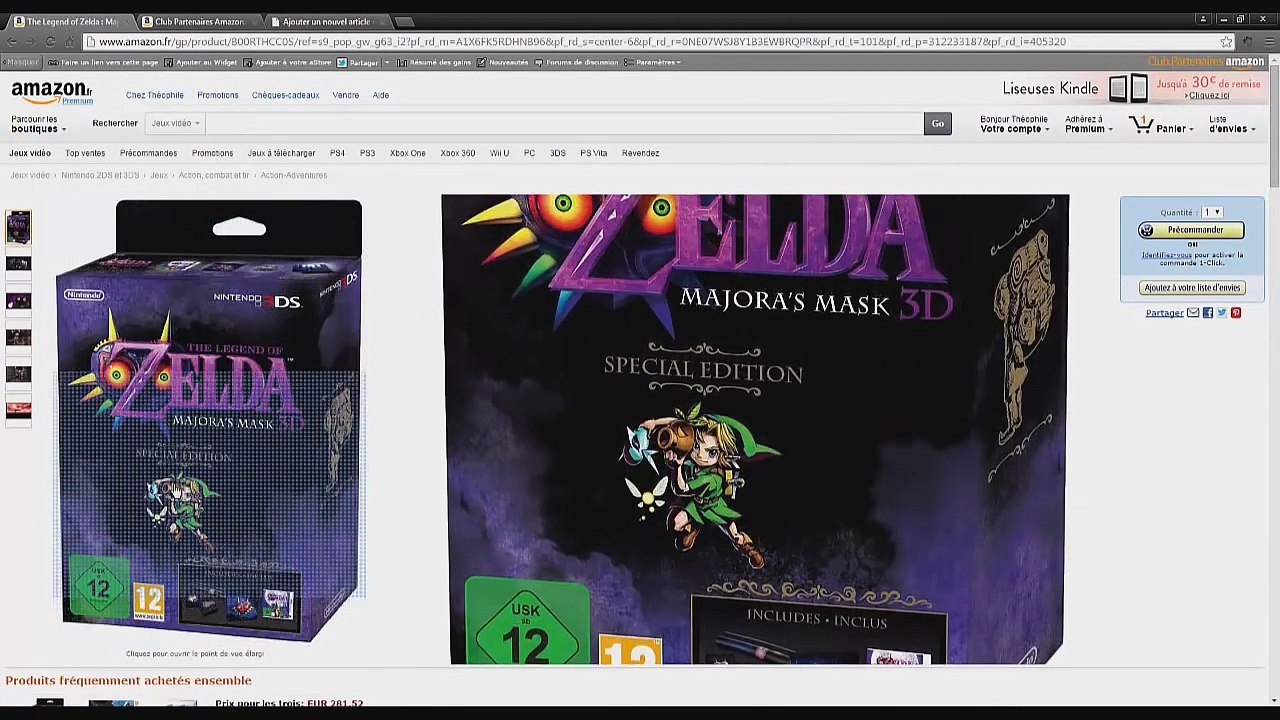Open the Quantité dropdown
Image resolution: width=1280 pixels, height=720 pixels.
point(1211,212)
